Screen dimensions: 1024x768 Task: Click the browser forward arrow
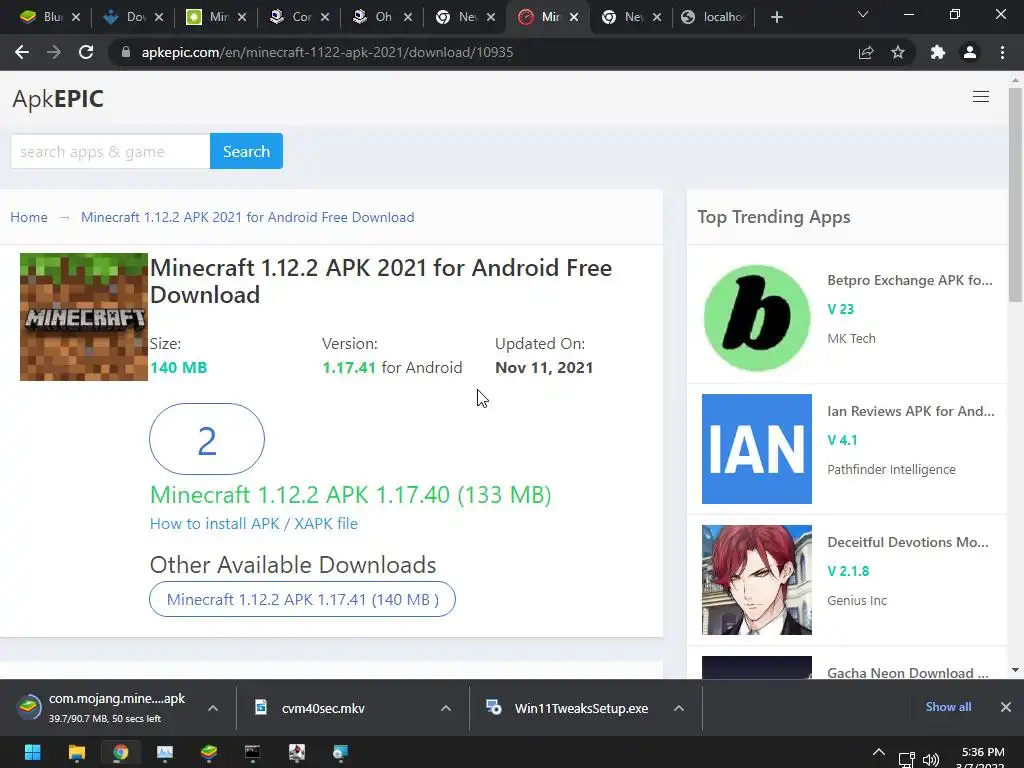pos(54,52)
